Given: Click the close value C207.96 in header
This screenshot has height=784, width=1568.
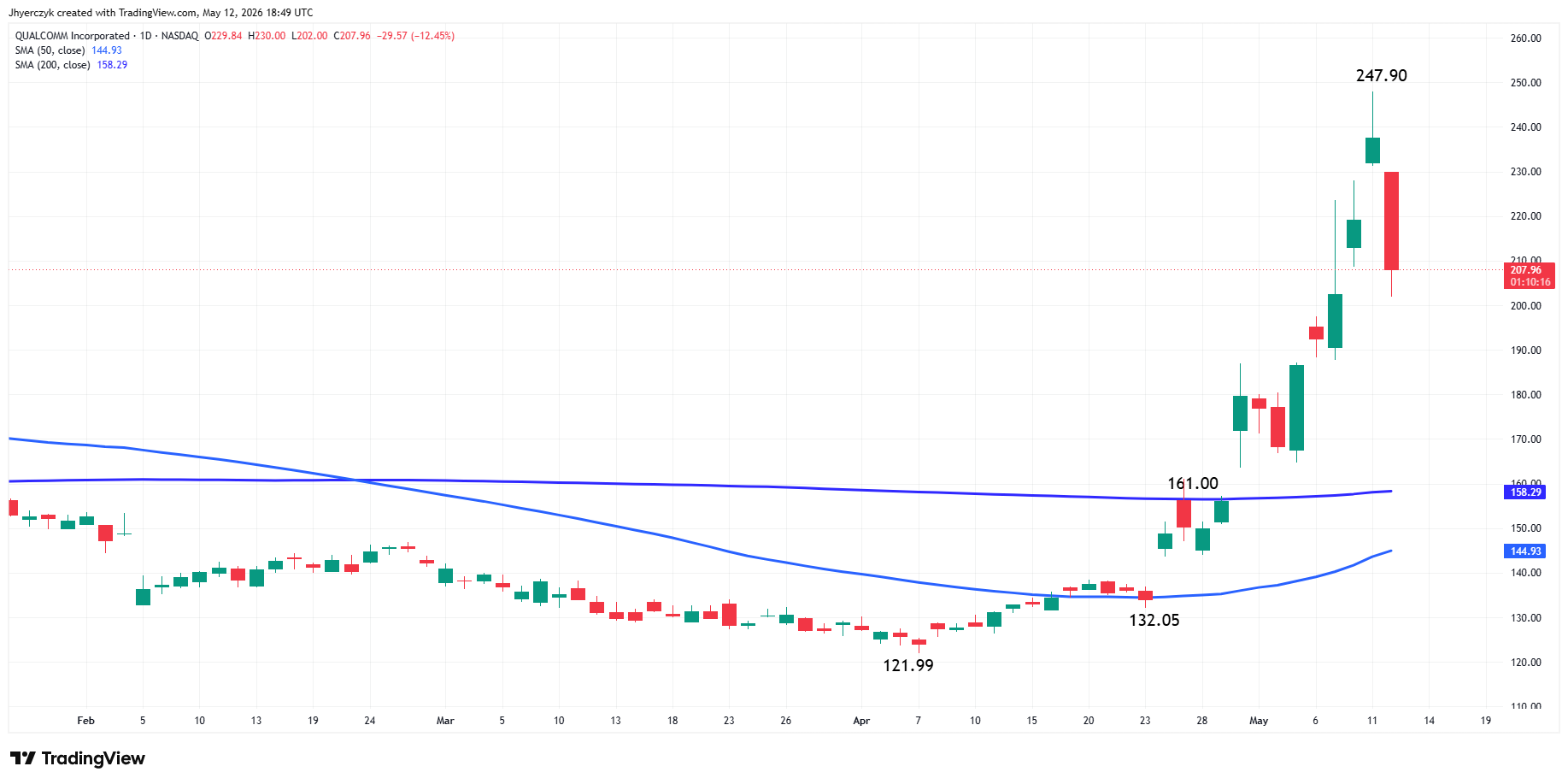Looking at the screenshot, I should point(352,36).
